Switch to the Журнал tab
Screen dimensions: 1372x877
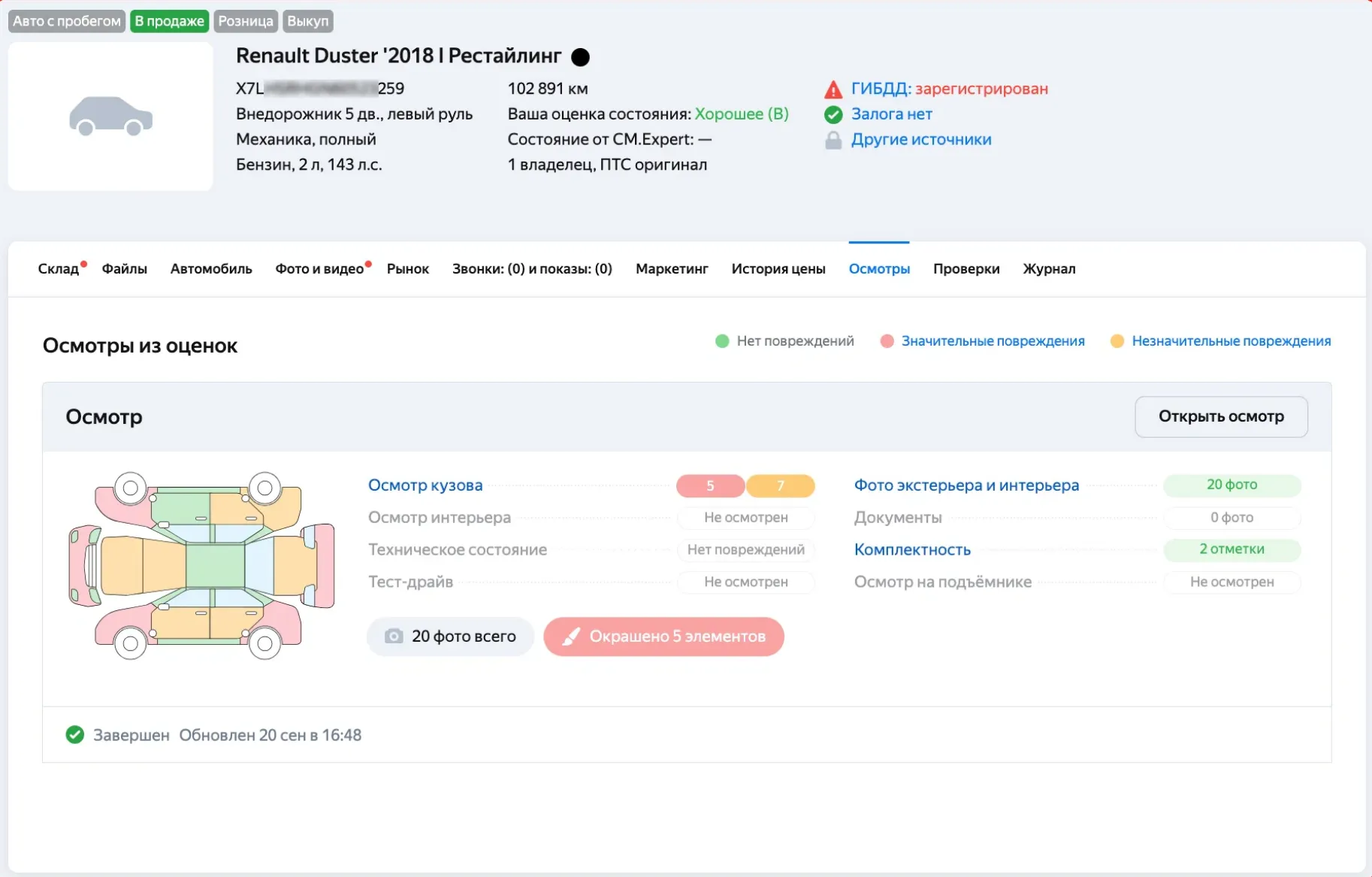1049,268
